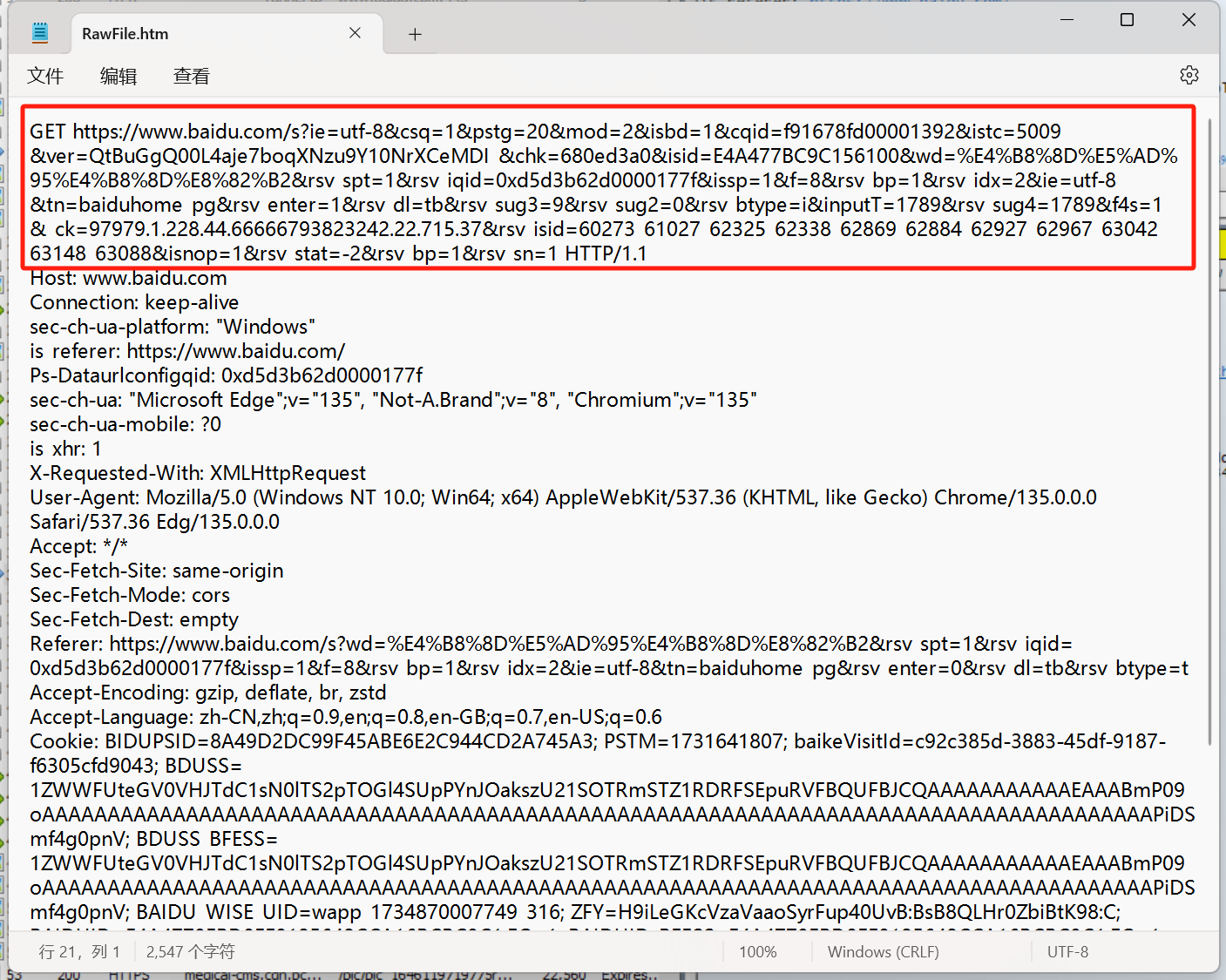Click the 'GET https://www.baidu.com/s?ie=utf-8' request line
This screenshot has width=1226, height=980.
pyautogui.click(x=545, y=132)
